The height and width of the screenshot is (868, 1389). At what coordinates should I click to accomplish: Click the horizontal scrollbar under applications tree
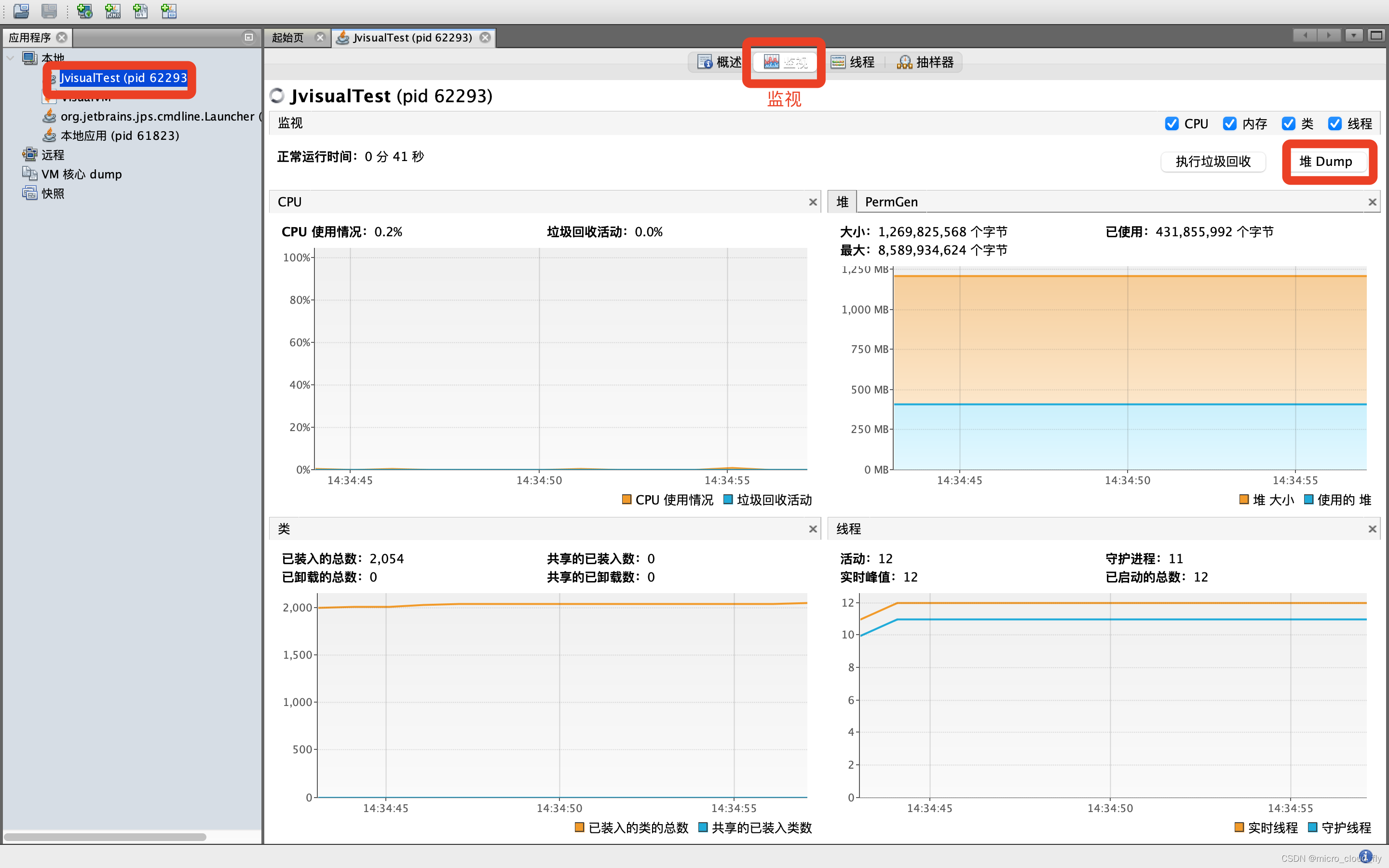pos(105,837)
